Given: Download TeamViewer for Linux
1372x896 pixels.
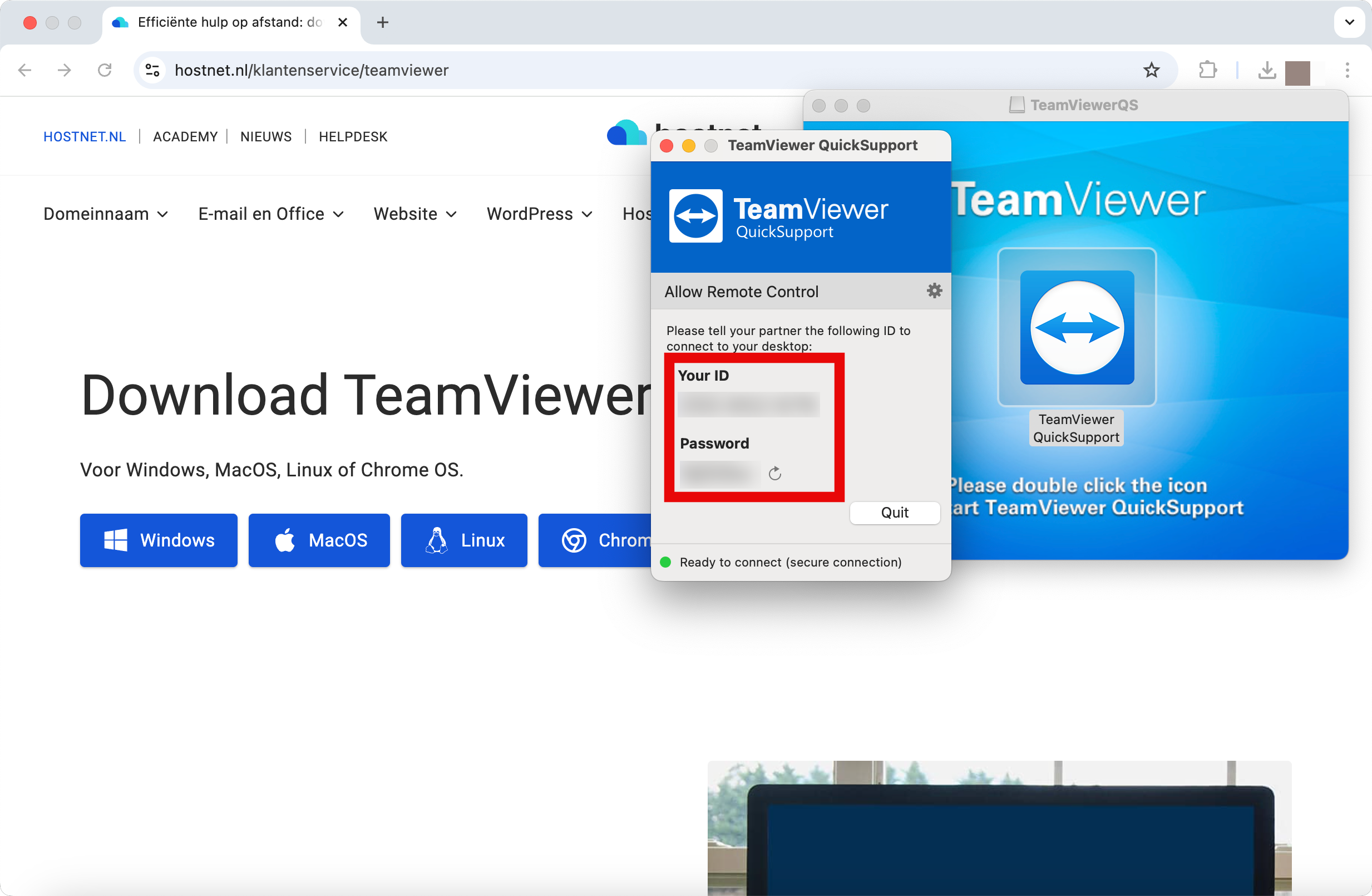Looking at the screenshot, I should [x=464, y=540].
